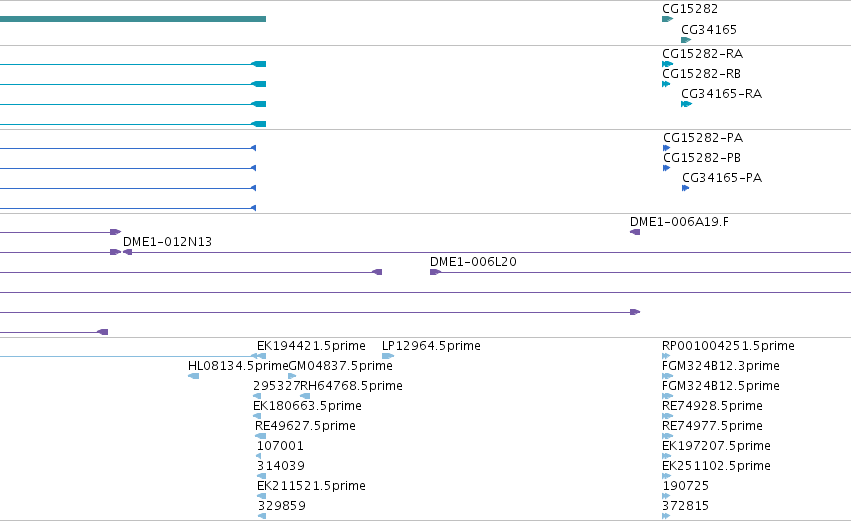Select the RE74928.5prime label
851x521 pixels.
pos(712,406)
